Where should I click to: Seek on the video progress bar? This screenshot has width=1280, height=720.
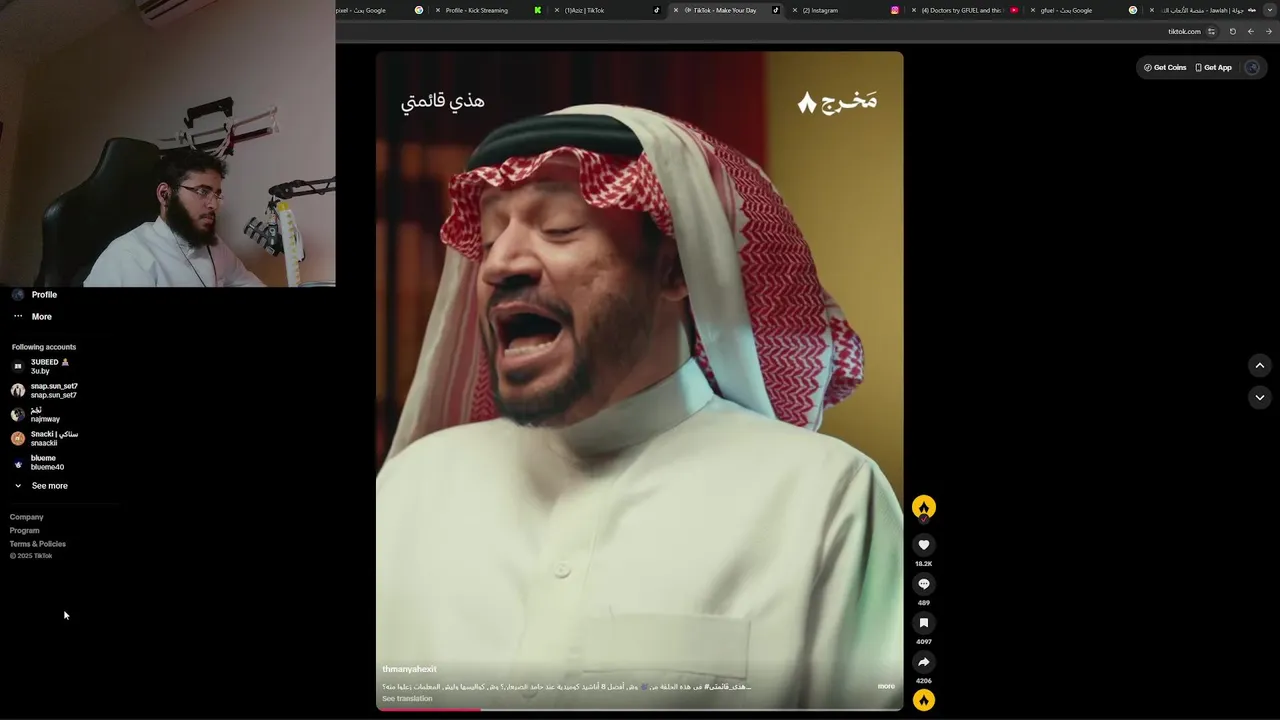point(640,709)
